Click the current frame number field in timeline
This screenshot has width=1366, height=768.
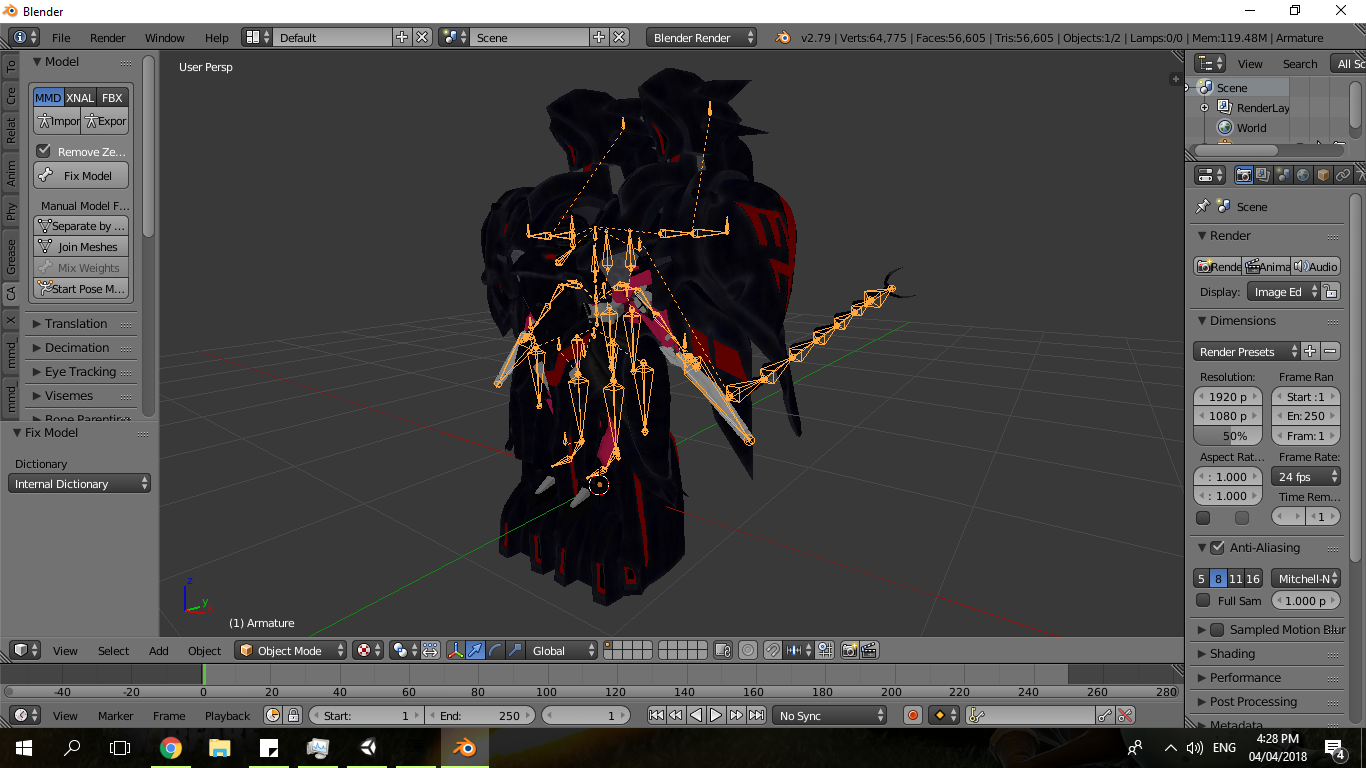[586, 715]
